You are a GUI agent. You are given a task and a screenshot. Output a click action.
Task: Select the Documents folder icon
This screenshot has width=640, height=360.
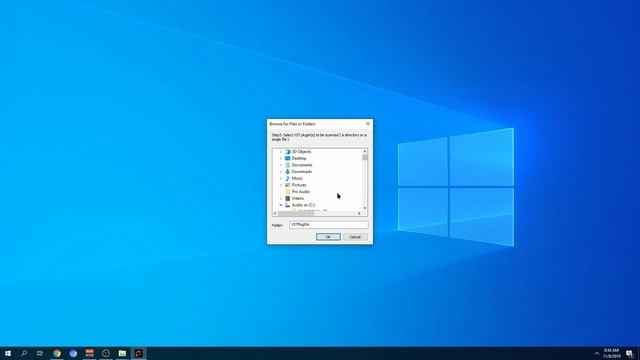point(287,165)
